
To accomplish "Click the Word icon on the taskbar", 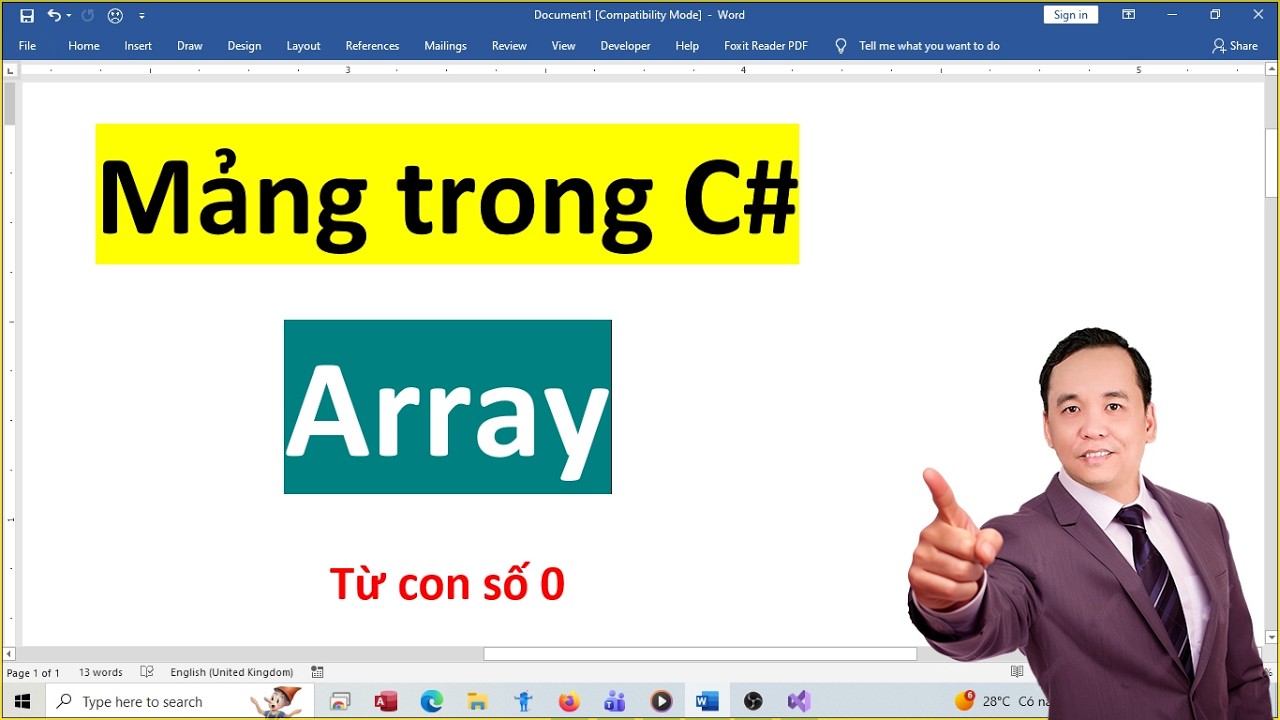I will pos(707,701).
